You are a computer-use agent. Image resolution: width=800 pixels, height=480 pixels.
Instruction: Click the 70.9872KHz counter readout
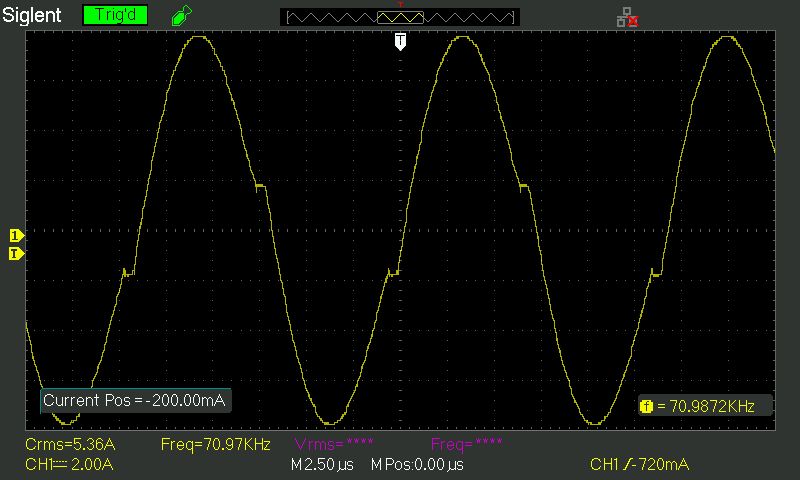[x=711, y=406]
